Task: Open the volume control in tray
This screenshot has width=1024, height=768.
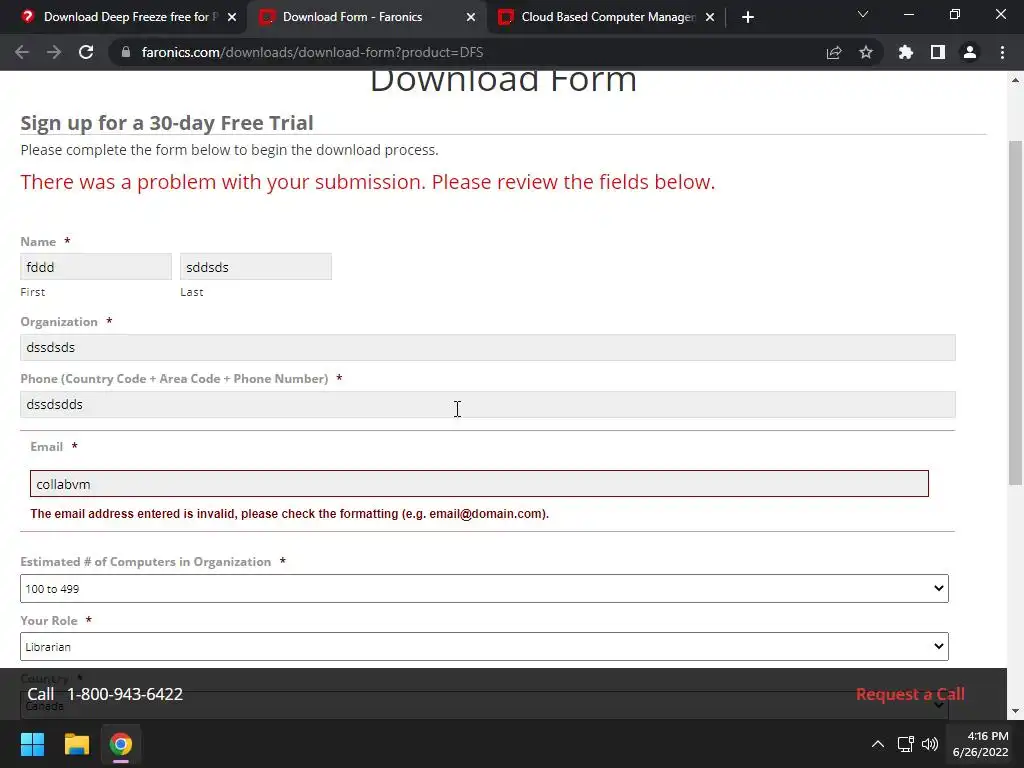Action: coord(930,744)
